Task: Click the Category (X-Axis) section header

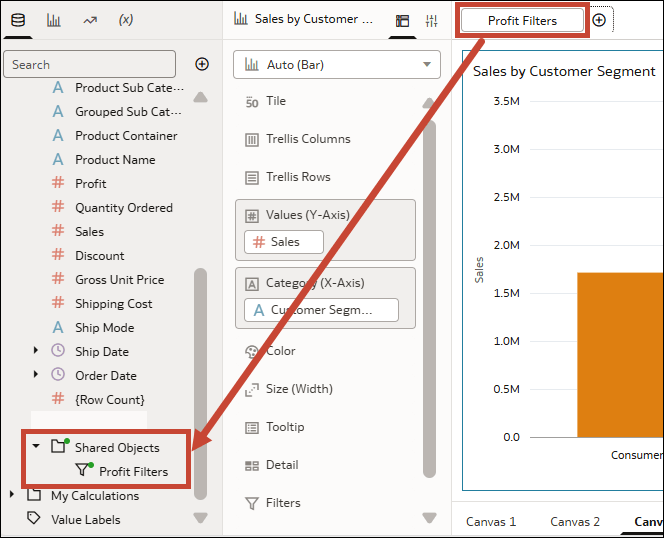Action: click(315, 283)
